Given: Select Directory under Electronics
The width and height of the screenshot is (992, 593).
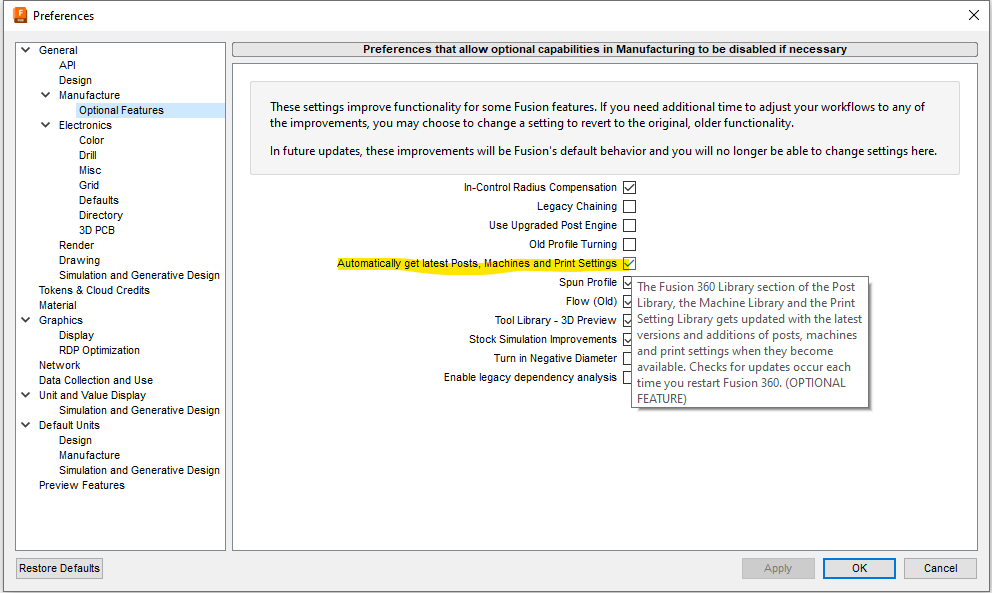Looking at the screenshot, I should click(101, 215).
